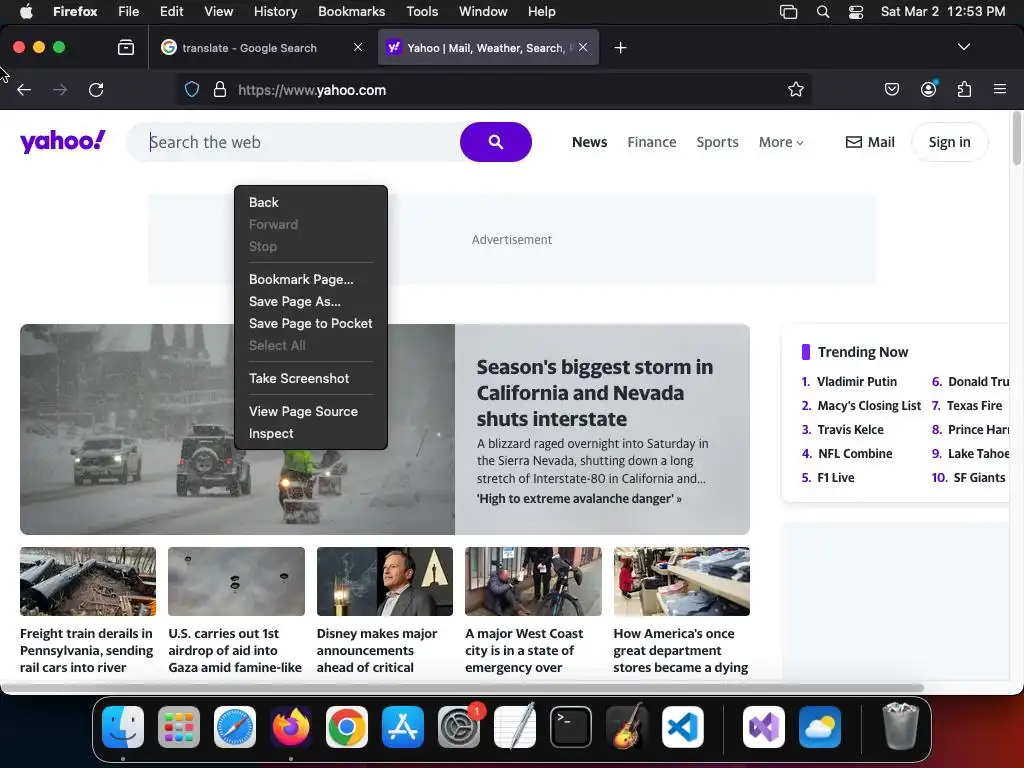Click the reload page icon
The width and height of the screenshot is (1024, 768).
(96, 90)
